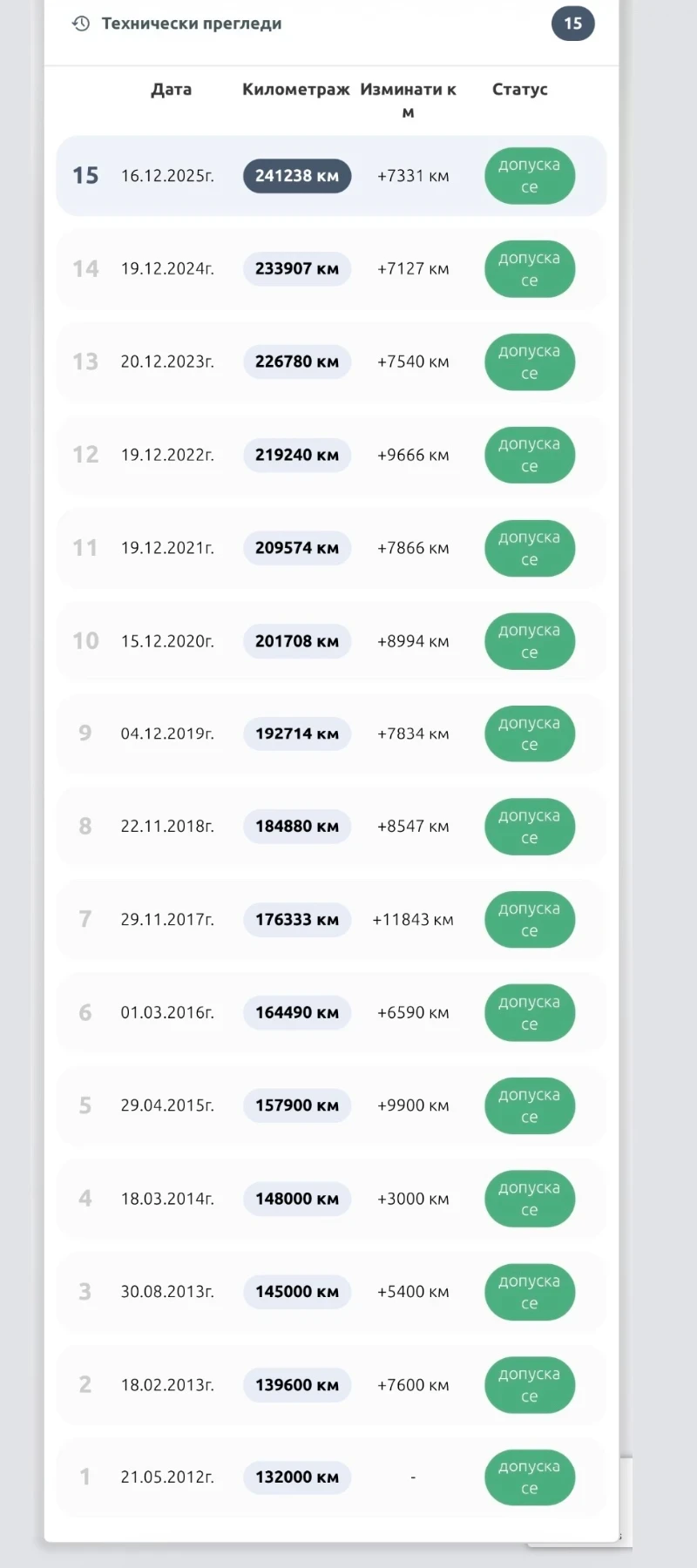Screen dimensions: 697x1568
Task: Open the Технически прегледи section header
Action: pos(192,24)
